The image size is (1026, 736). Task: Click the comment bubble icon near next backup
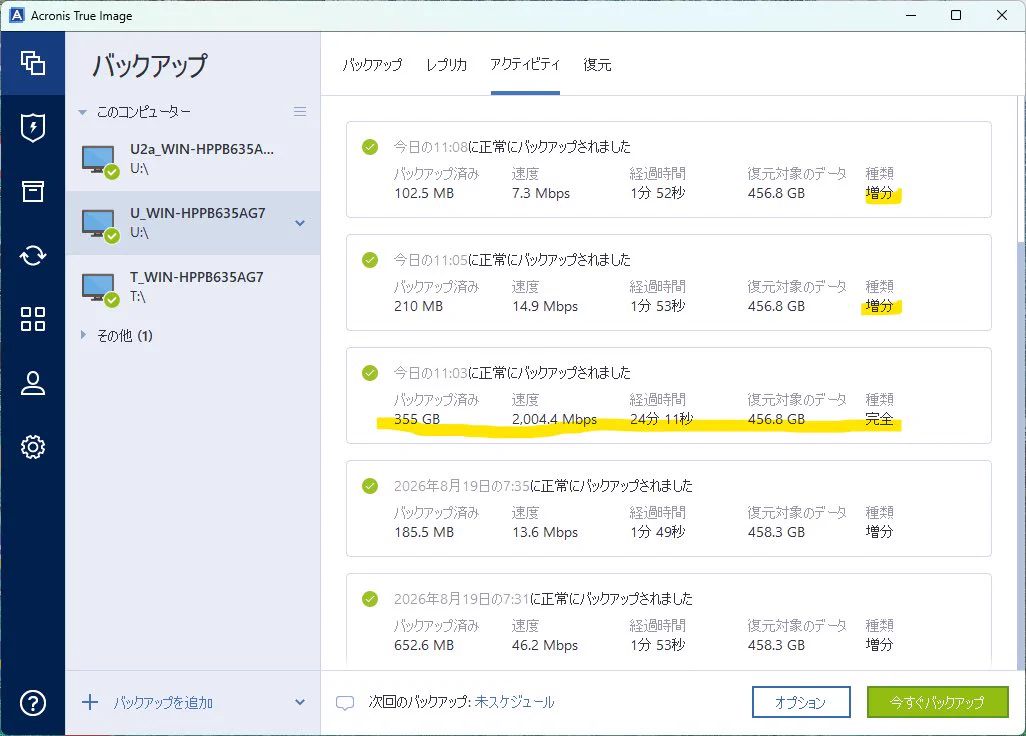coord(345,703)
